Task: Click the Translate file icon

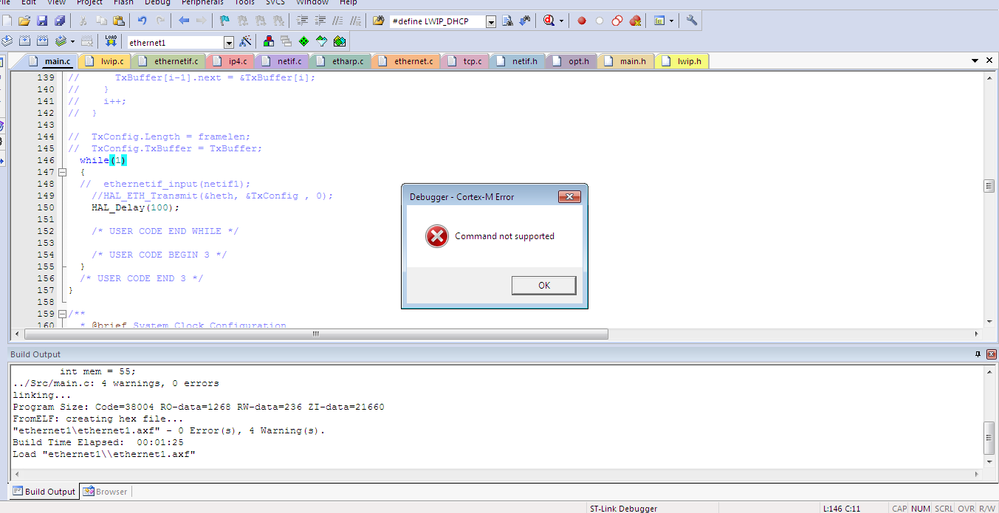Action: click(7, 41)
